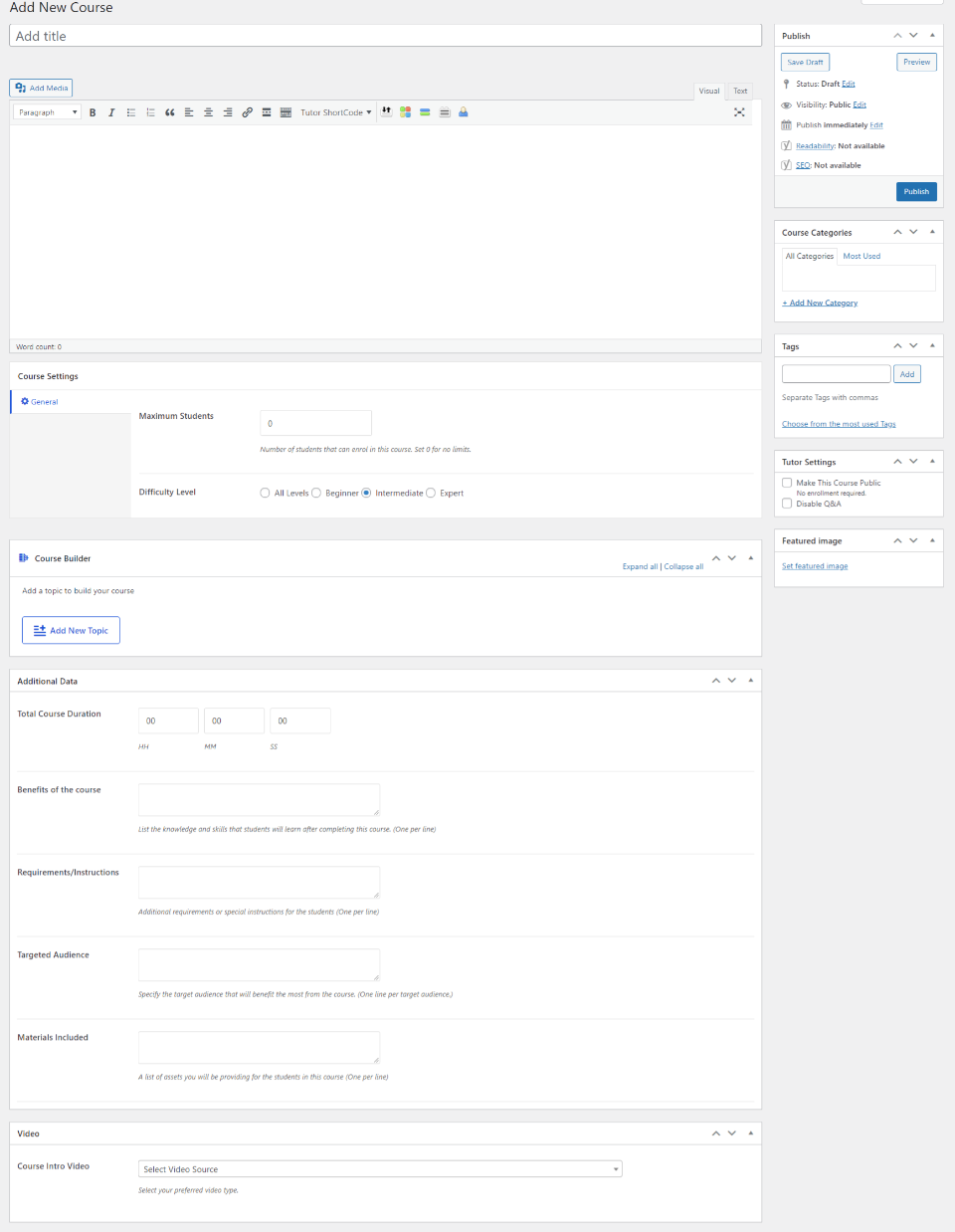
Task: Click the HH duration field
Action: (x=168, y=720)
